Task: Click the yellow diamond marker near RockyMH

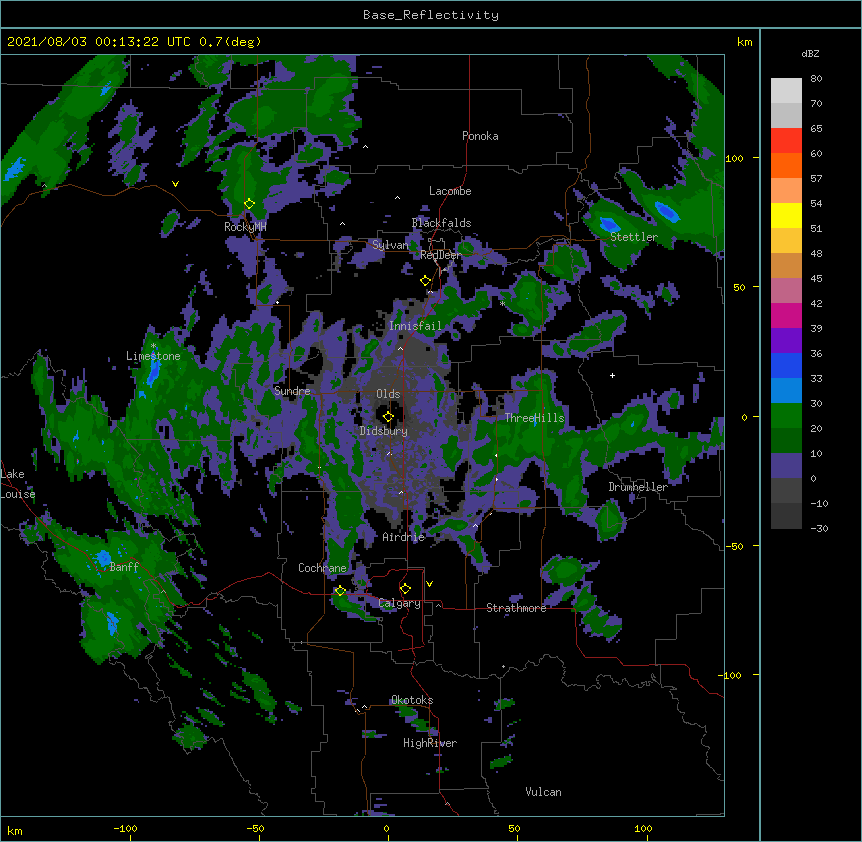Action: pyautogui.click(x=249, y=204)
